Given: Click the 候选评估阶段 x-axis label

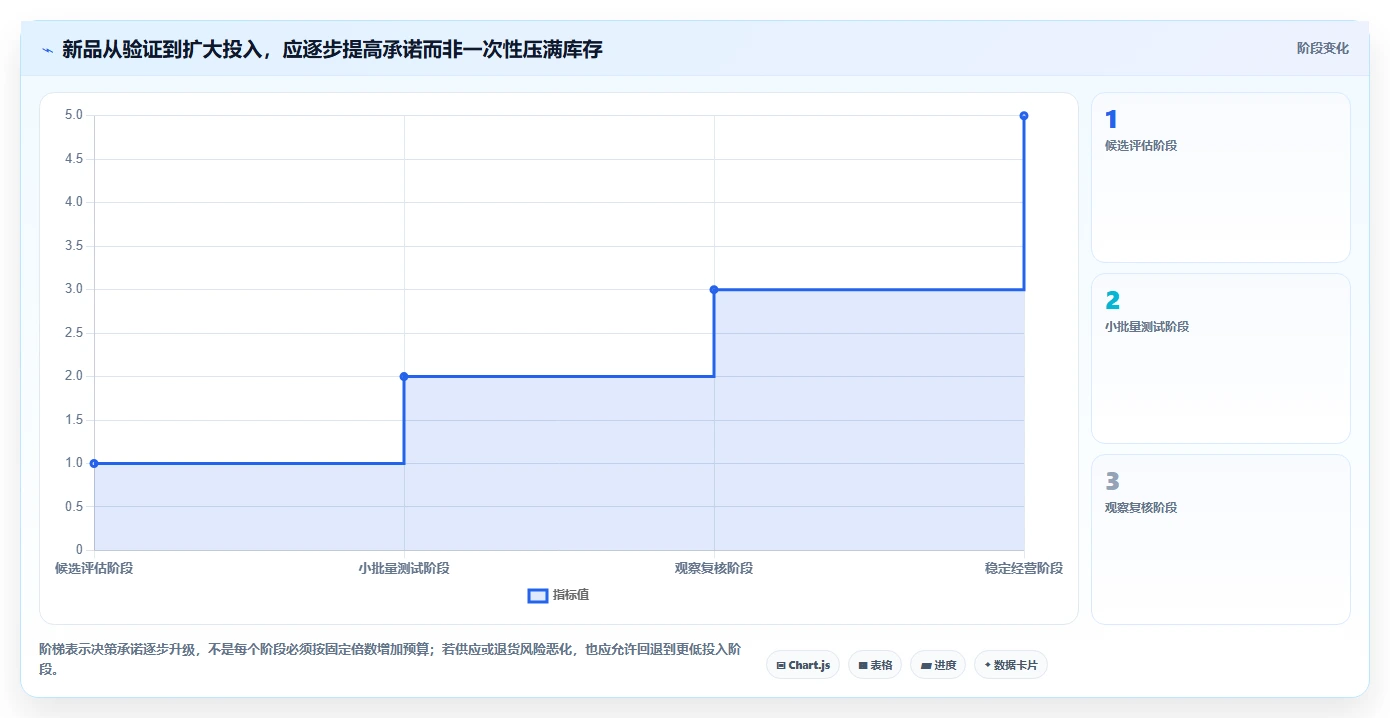Looking at the screenshot, I should pyautogui.click(x=94, y=568).
